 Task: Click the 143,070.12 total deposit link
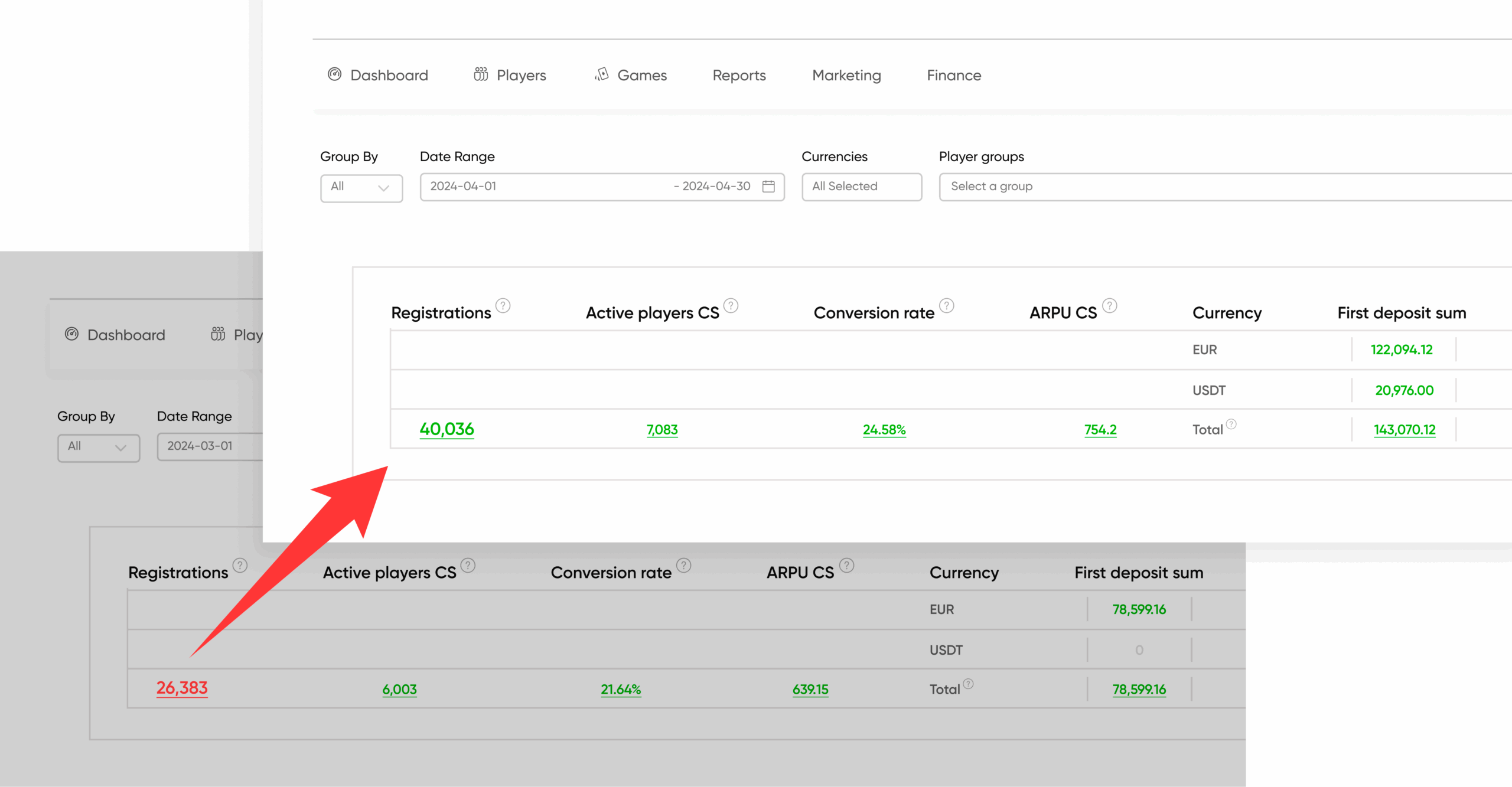coord(1404,430)
